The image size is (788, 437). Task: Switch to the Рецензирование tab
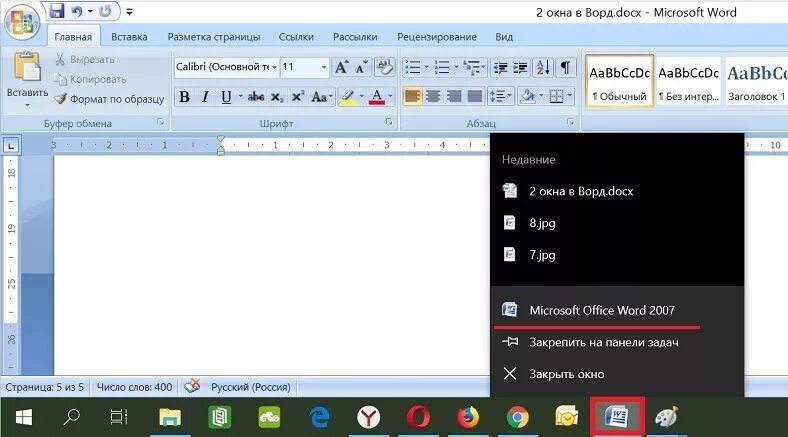(x=437, y=37)
